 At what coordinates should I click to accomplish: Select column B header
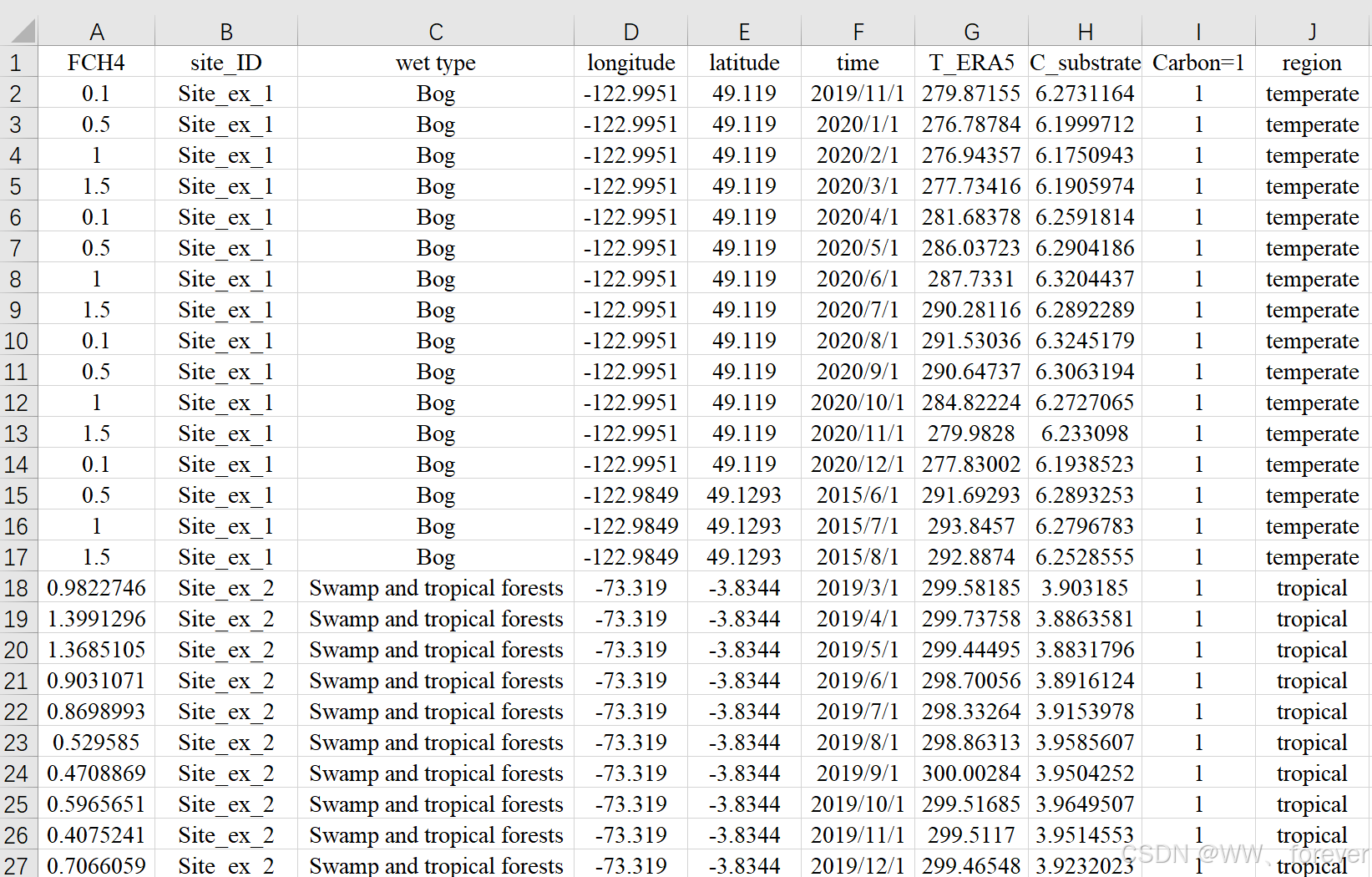226,32
